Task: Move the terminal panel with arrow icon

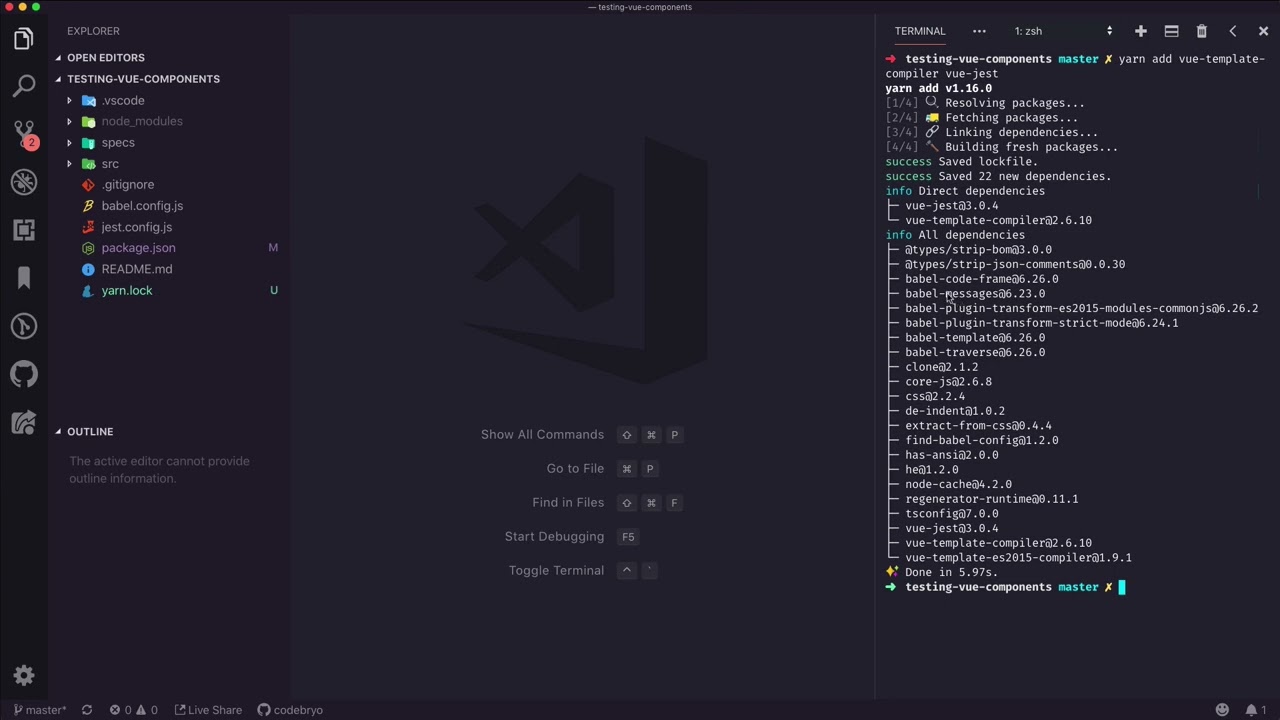Action: coord(1233,31)
